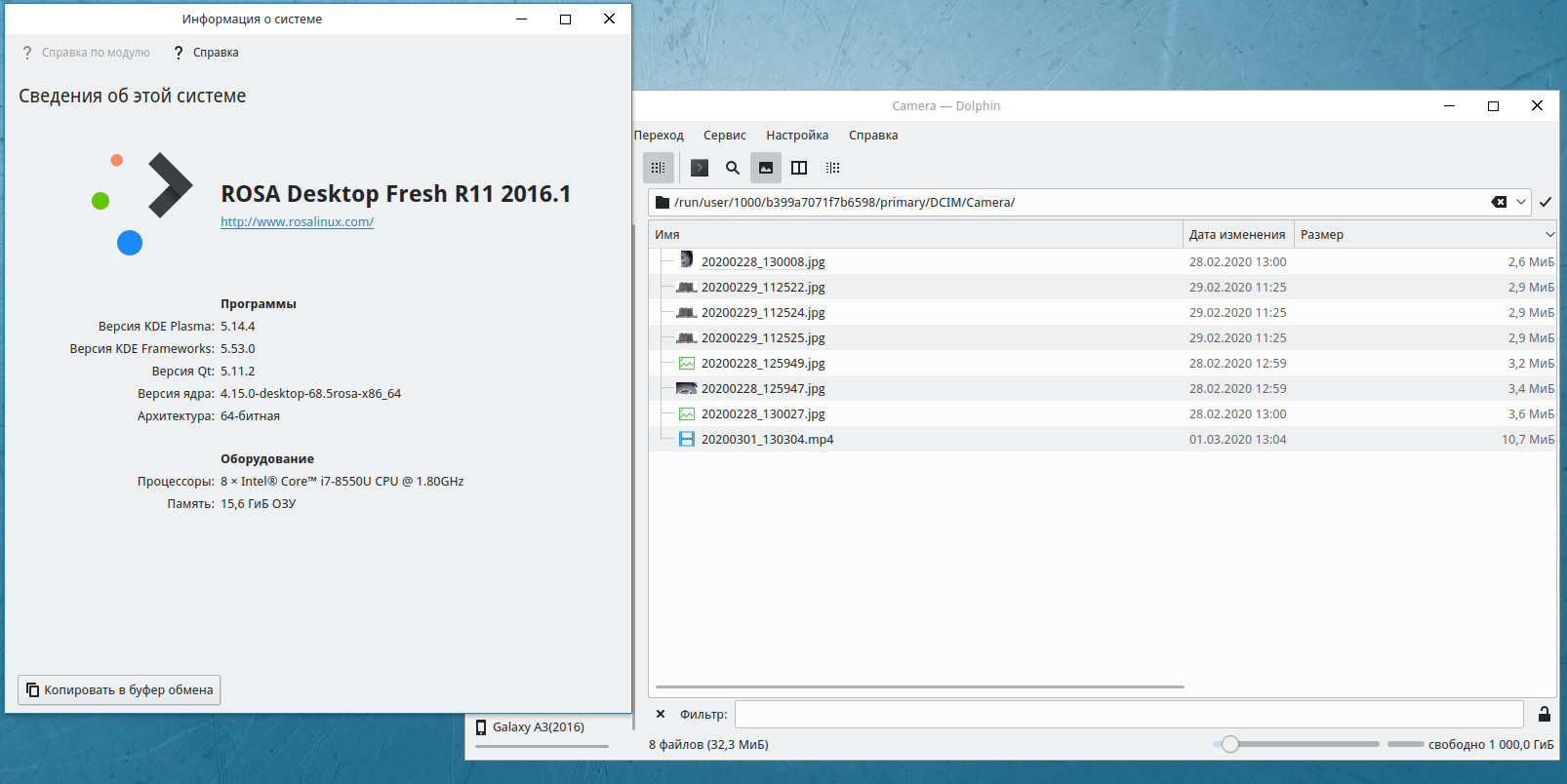Click into the Фильтр text field
1567x784 pixels.
(1128, 715)
